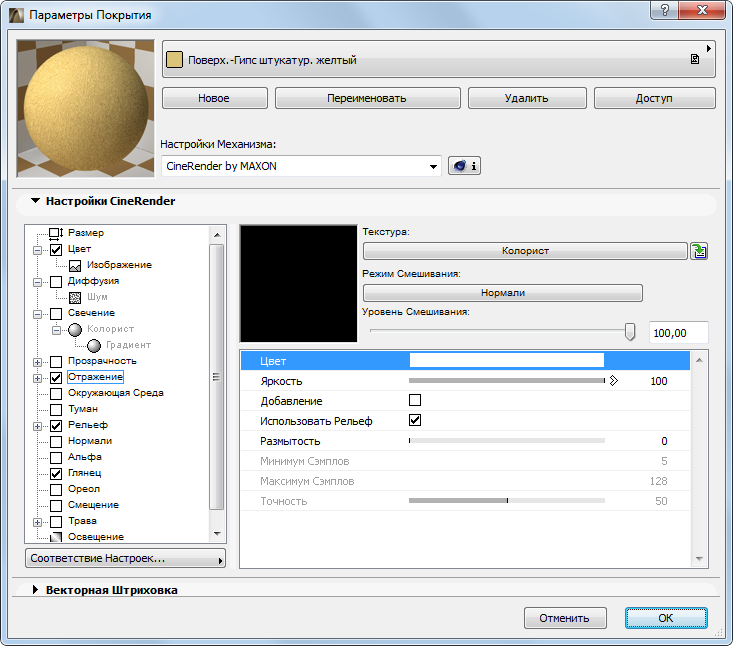Viewport: 733px width, 646px height.
Task: Enable the Диффузия channel checkbox
Action: 56,281
